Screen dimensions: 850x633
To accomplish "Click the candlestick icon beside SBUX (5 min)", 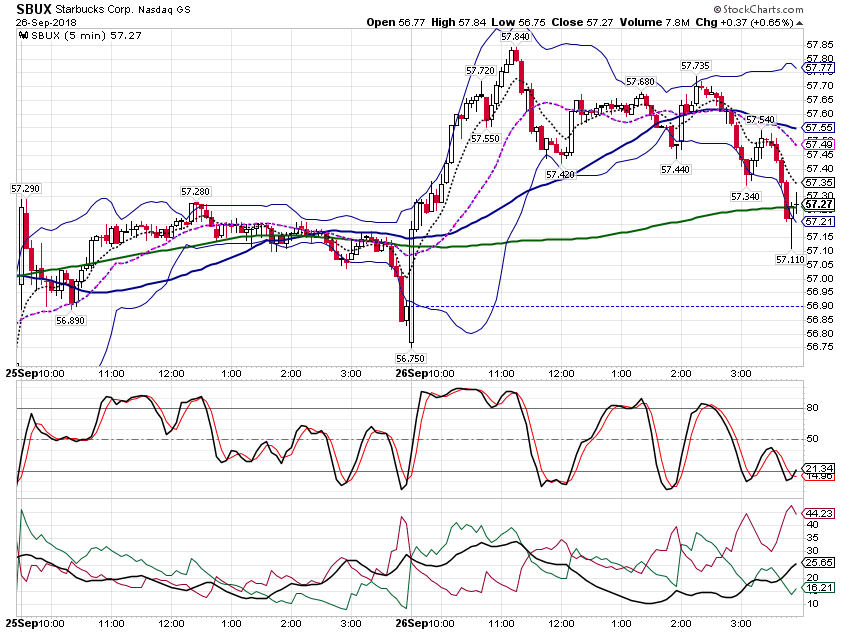I will point(23,36).
